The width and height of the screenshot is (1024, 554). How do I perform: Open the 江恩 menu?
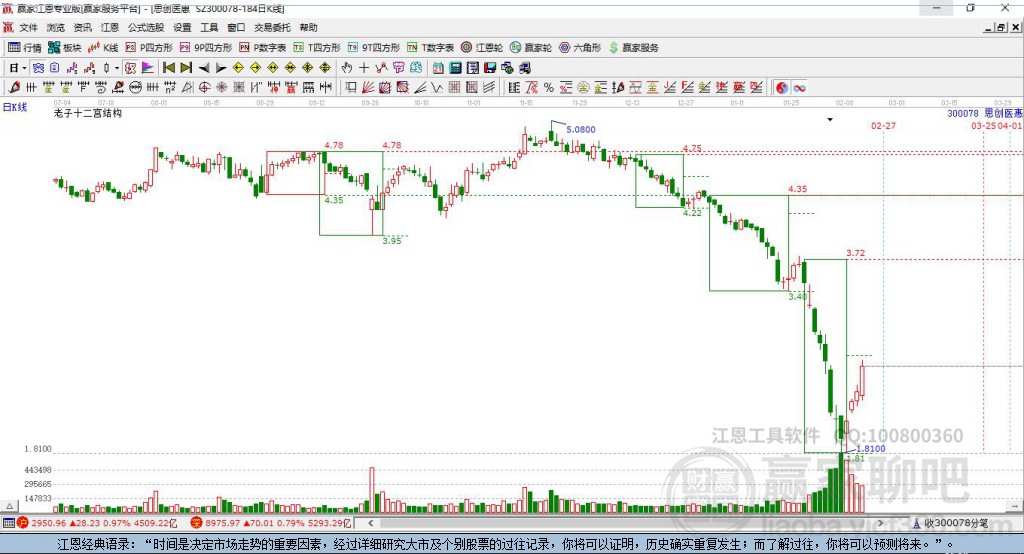(110, 27)
